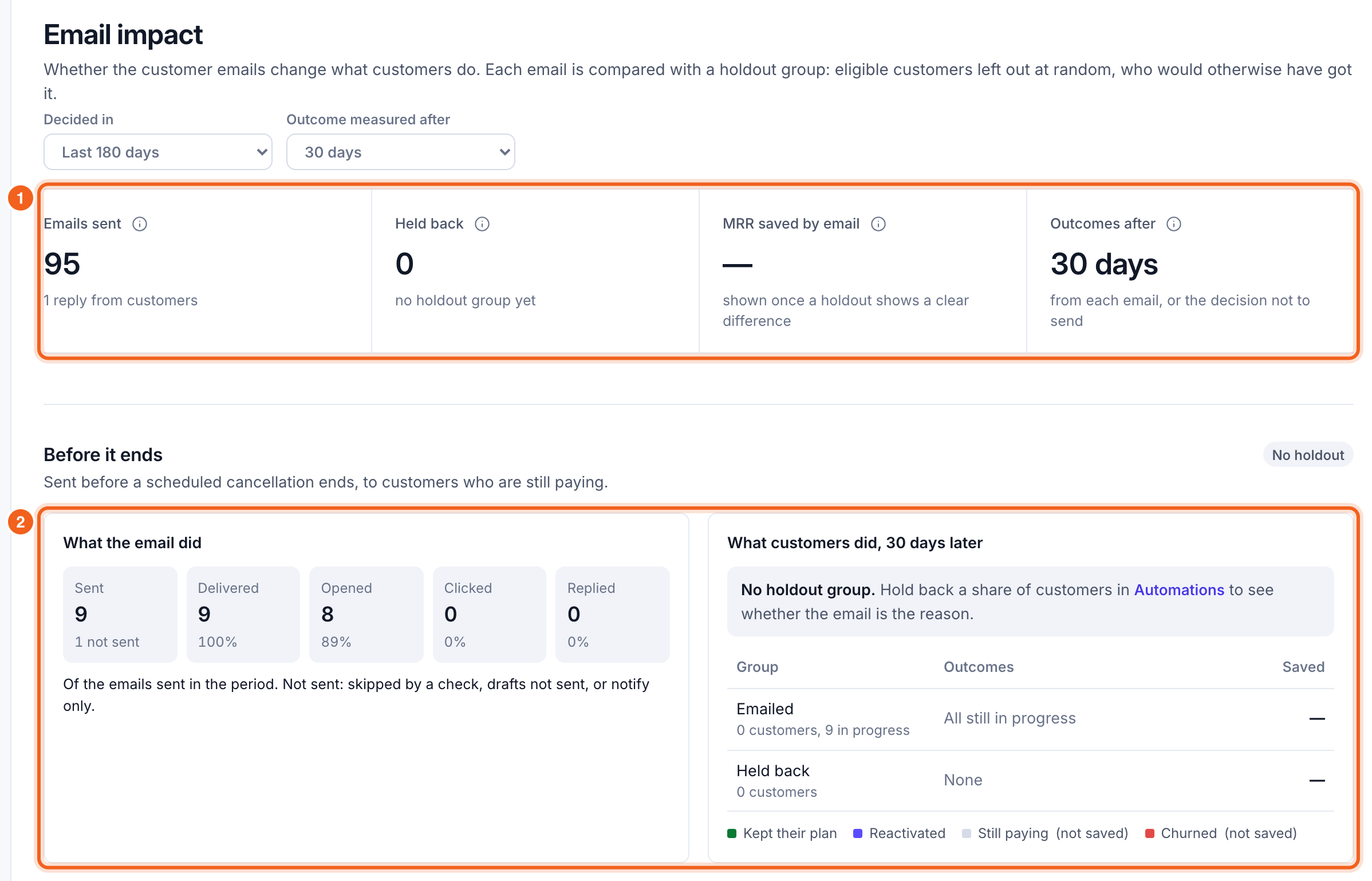Select the Clicked stat card
Viewport: 1372px width, 881px height.
(x=490, y=615)
